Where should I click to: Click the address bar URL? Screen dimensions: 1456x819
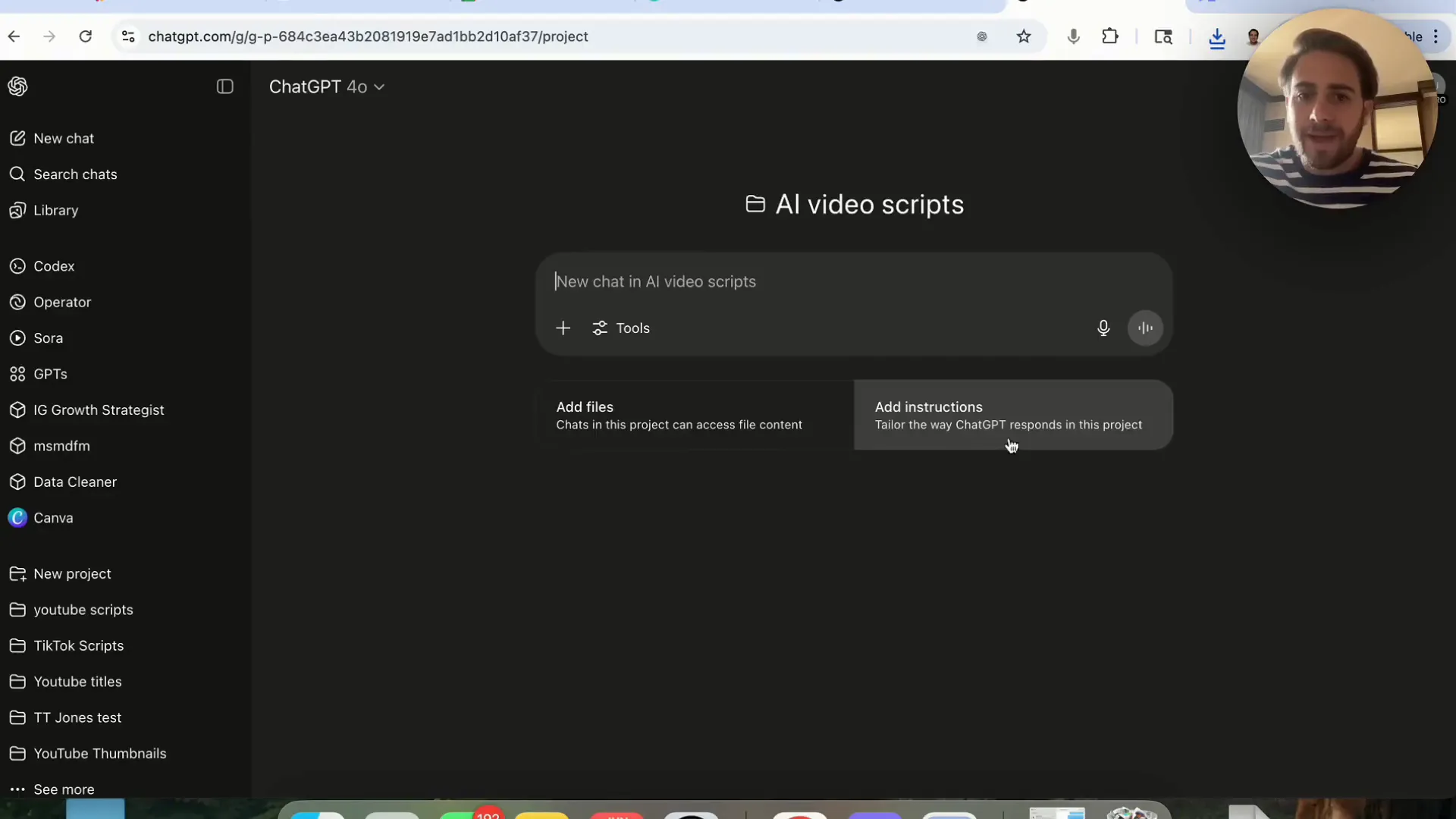(x=368, y=36)
